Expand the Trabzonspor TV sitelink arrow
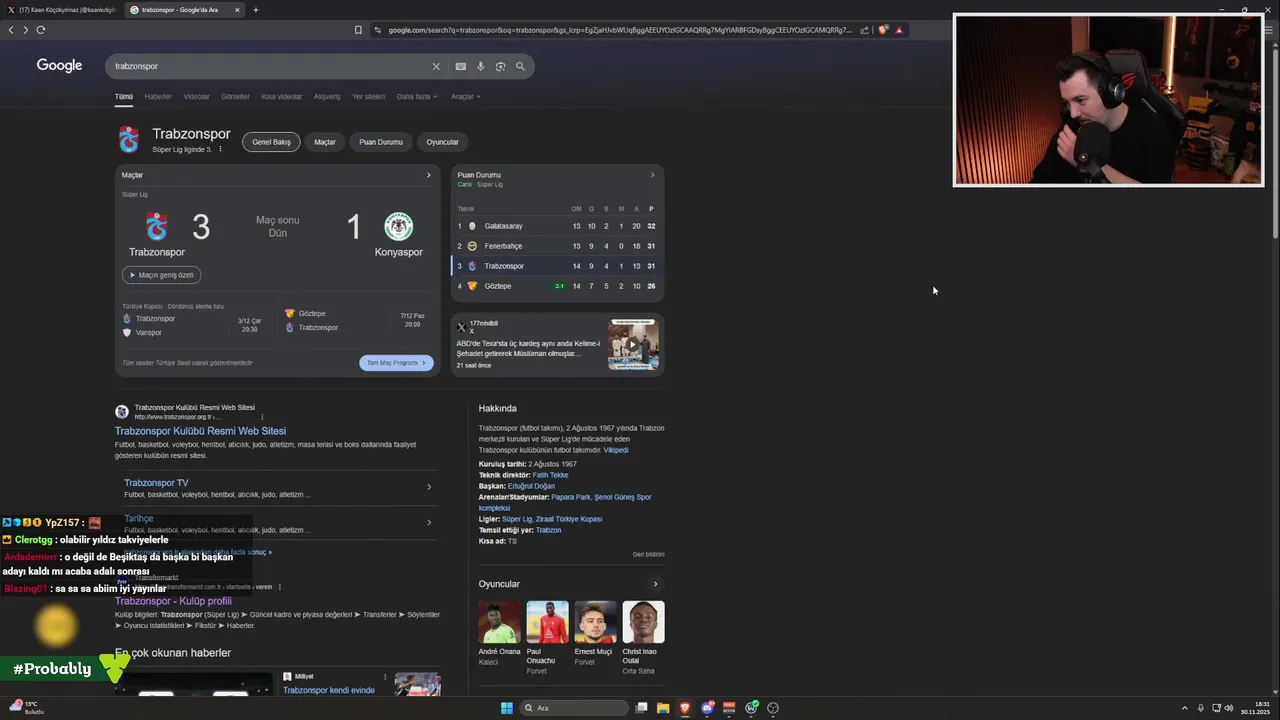 [429, 487]
